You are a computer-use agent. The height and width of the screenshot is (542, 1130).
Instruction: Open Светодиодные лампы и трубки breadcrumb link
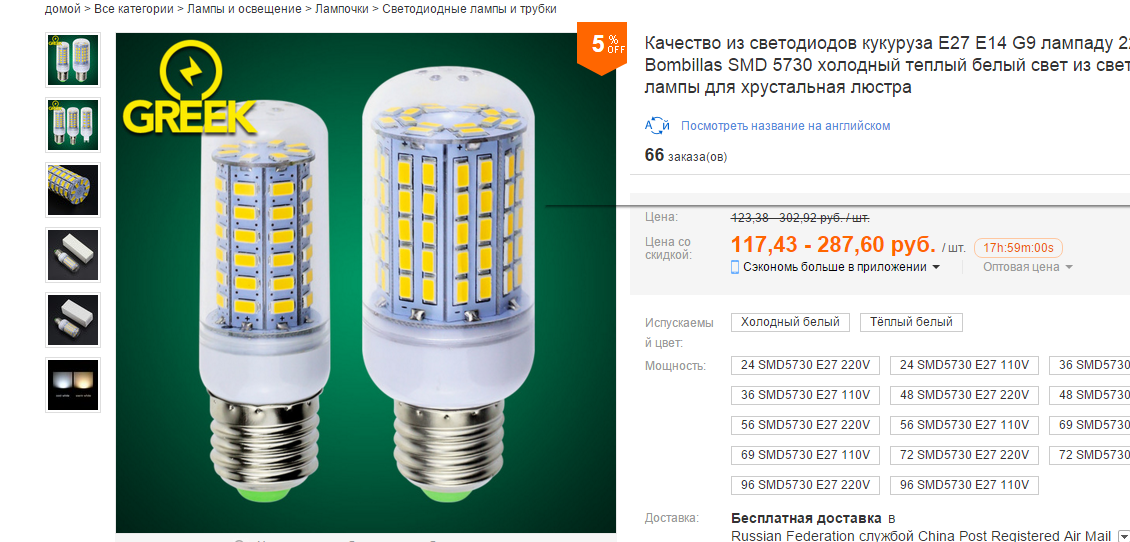(x=469, y=9)
